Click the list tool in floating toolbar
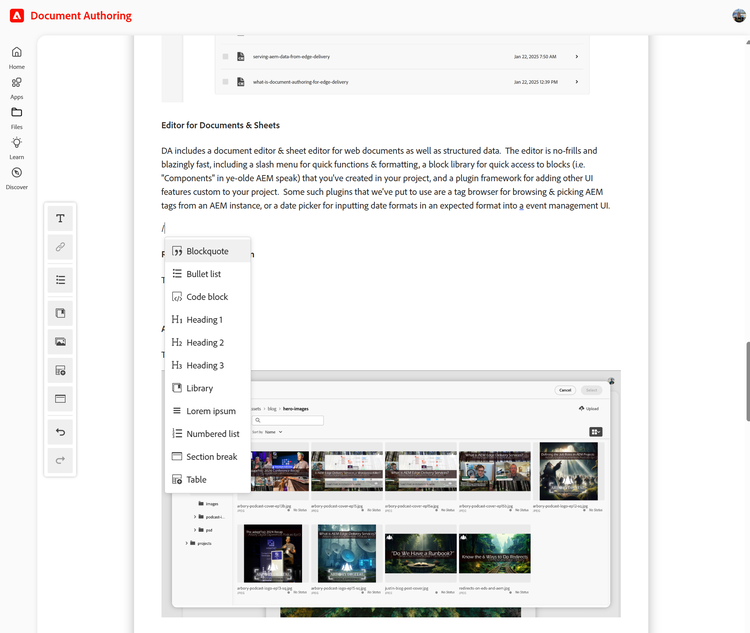 coord(60,280)
